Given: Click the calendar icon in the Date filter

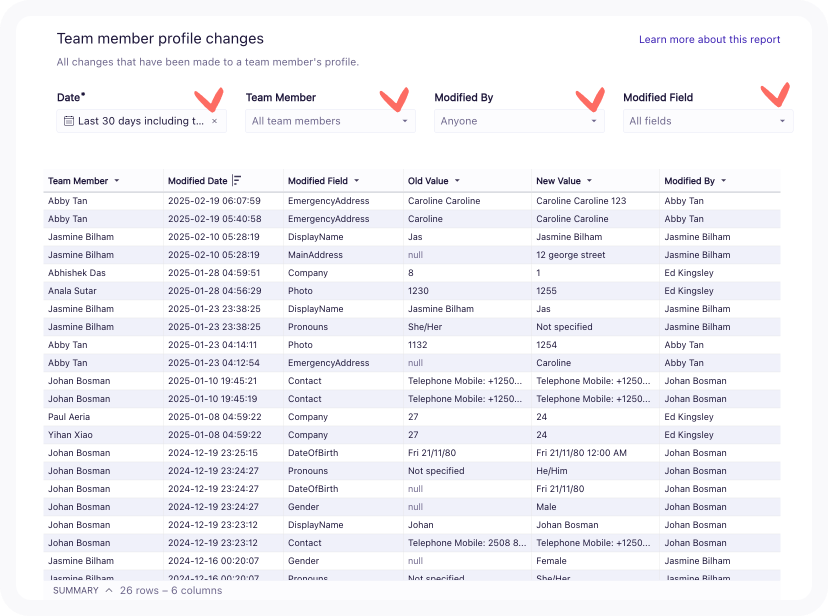Looking at the screenshot, I should point(68,121).
